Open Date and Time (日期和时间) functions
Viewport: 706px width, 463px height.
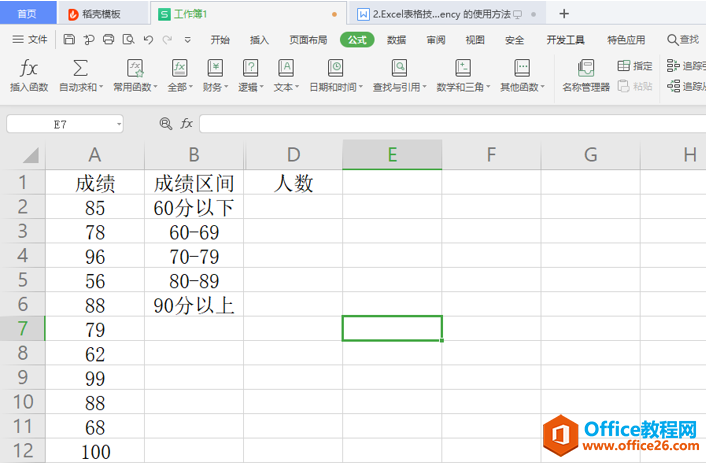pos(336,75)
